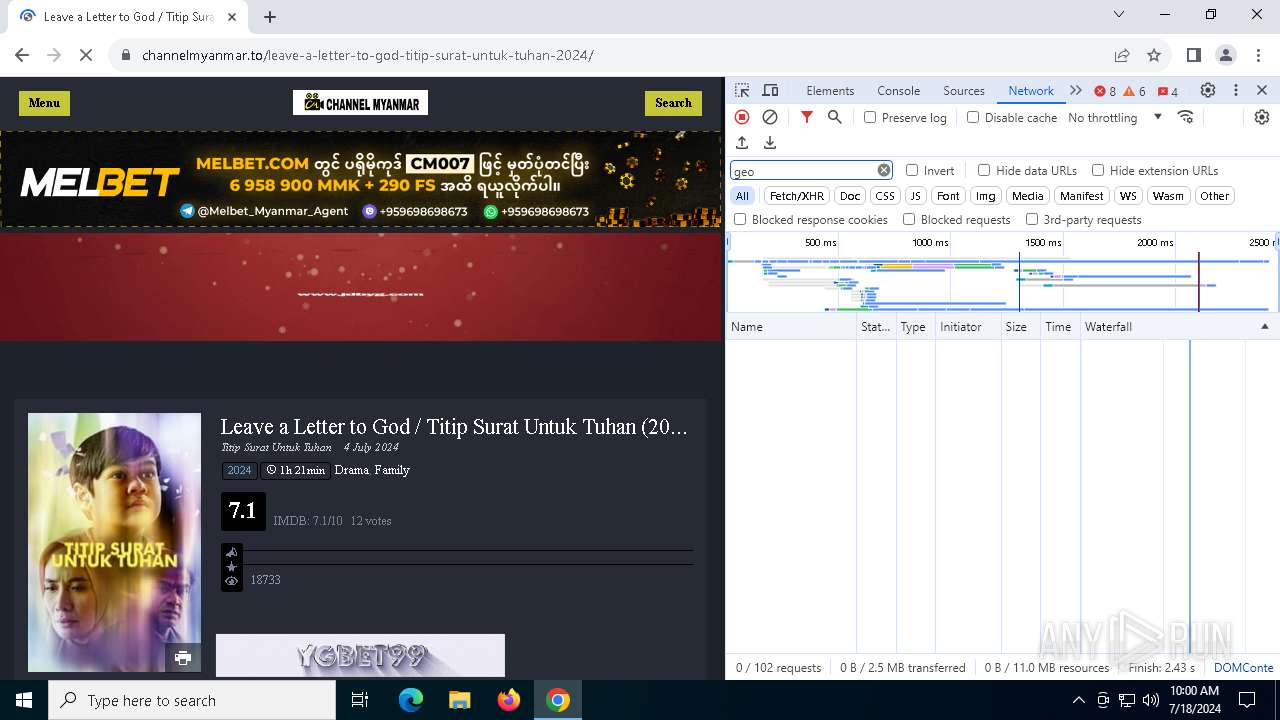Open the 2024 year tag
Screen dimensions: 1280x720
[239, 470]
